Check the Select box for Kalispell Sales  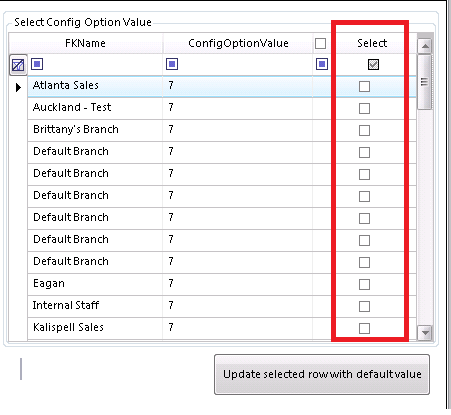(x=364, y=328)
